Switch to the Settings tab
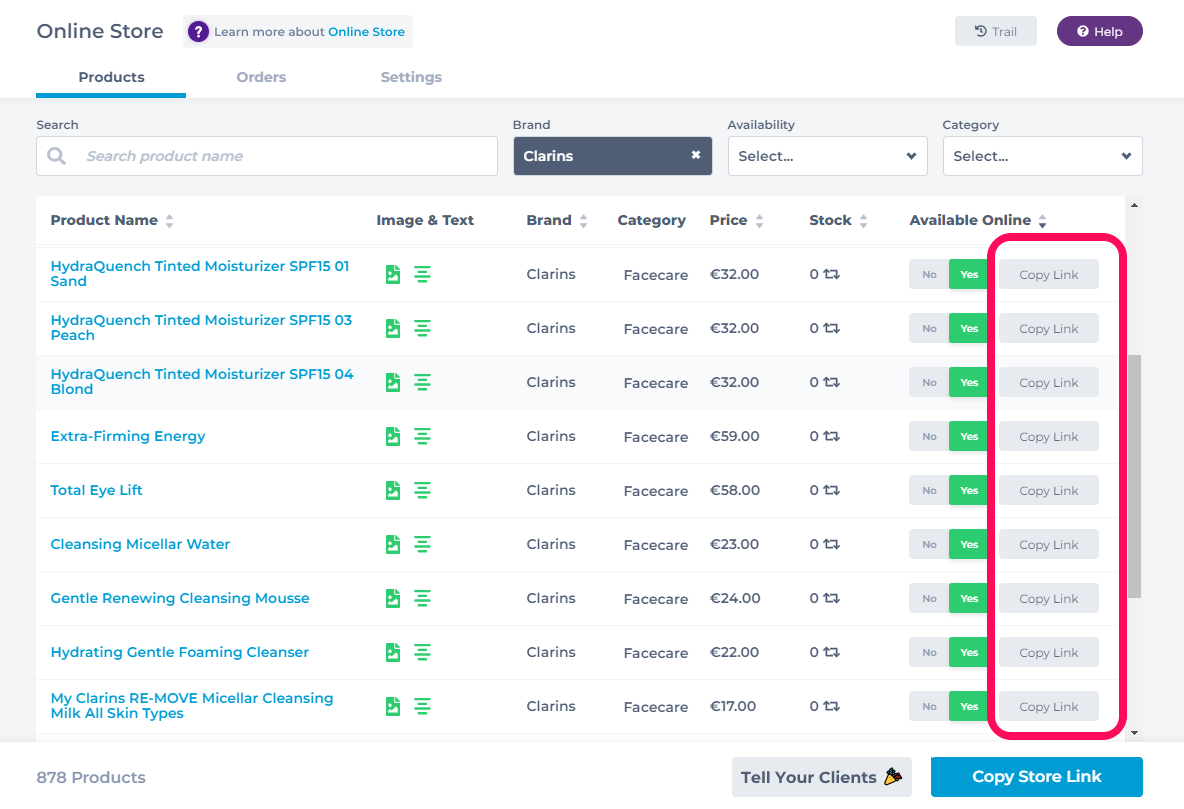Image resolution: width=1184 pixels, height=809 pixels. pyautogui.click(x=411, y=77)
